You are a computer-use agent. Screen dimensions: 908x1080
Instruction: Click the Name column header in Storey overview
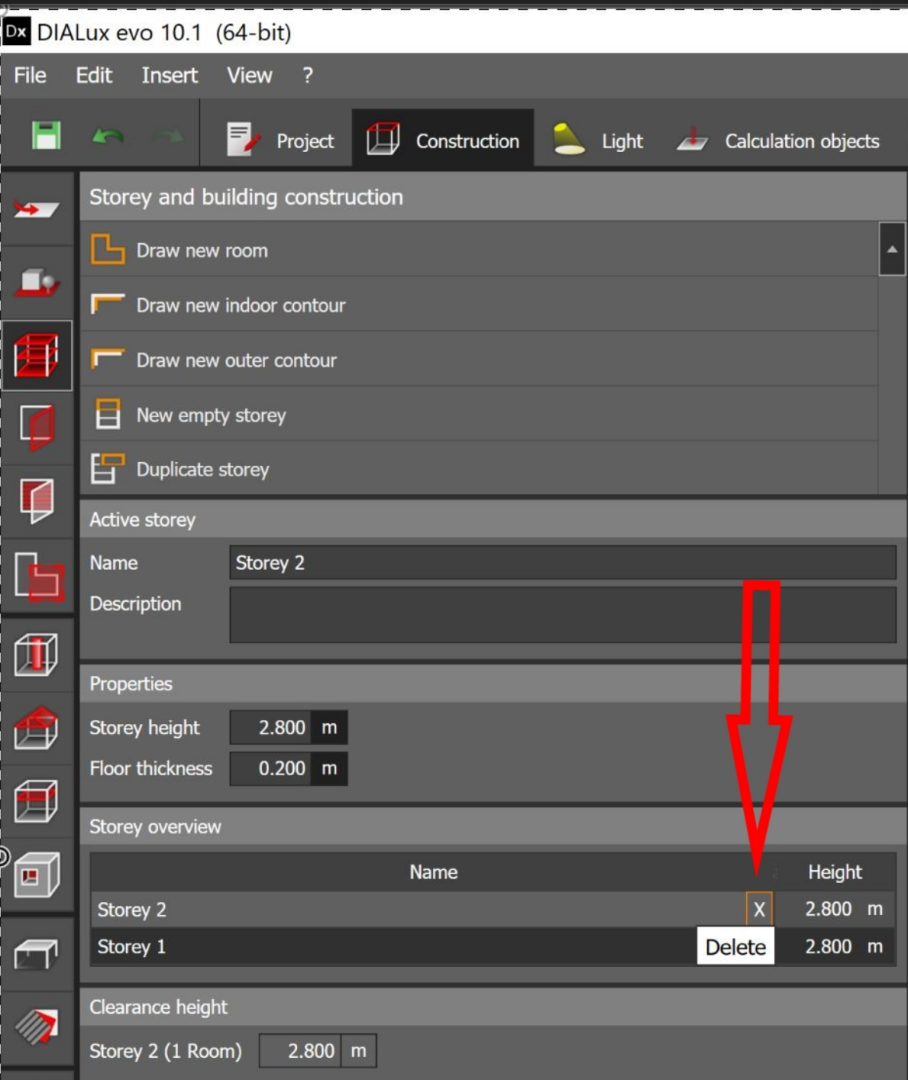pos(433,872)
